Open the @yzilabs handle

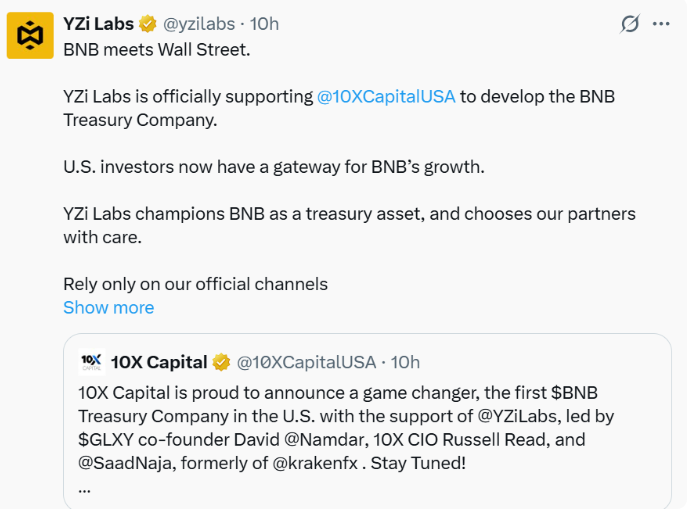tap(199, 24)
